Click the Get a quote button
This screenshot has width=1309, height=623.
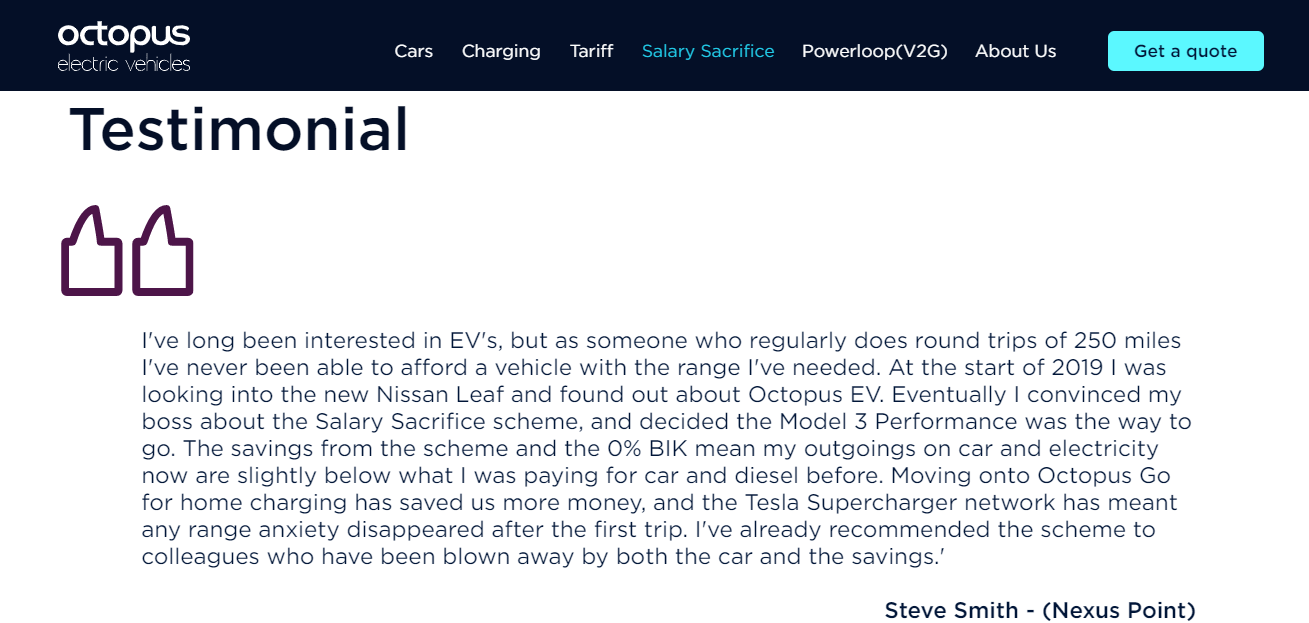point(1186,51)
